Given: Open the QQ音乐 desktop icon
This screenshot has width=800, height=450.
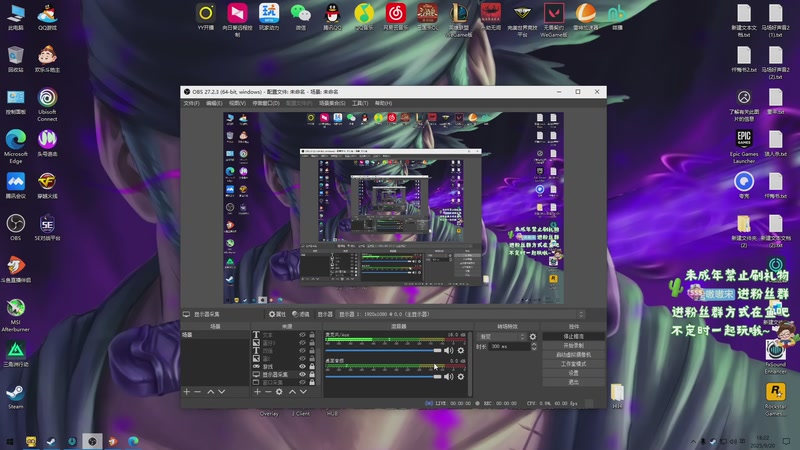Looking at the screenshot, I should click(364, 16).
